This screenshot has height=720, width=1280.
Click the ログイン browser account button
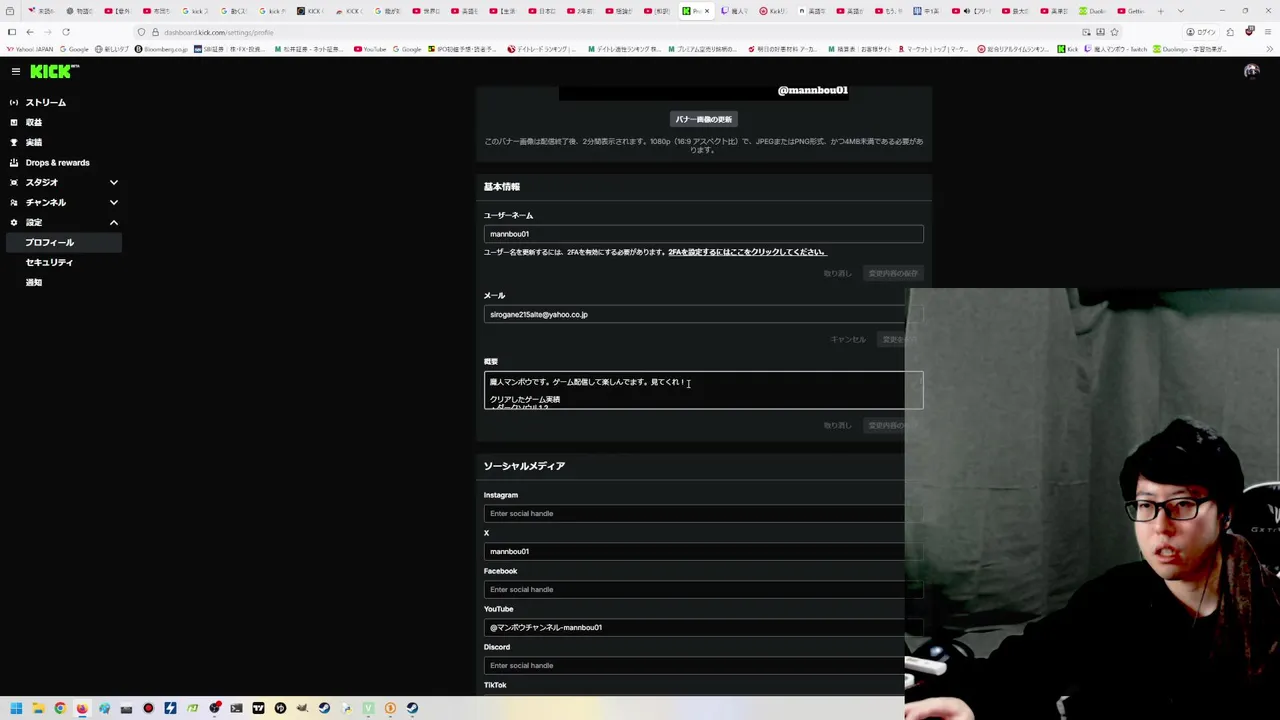(x=1201, y=32)
